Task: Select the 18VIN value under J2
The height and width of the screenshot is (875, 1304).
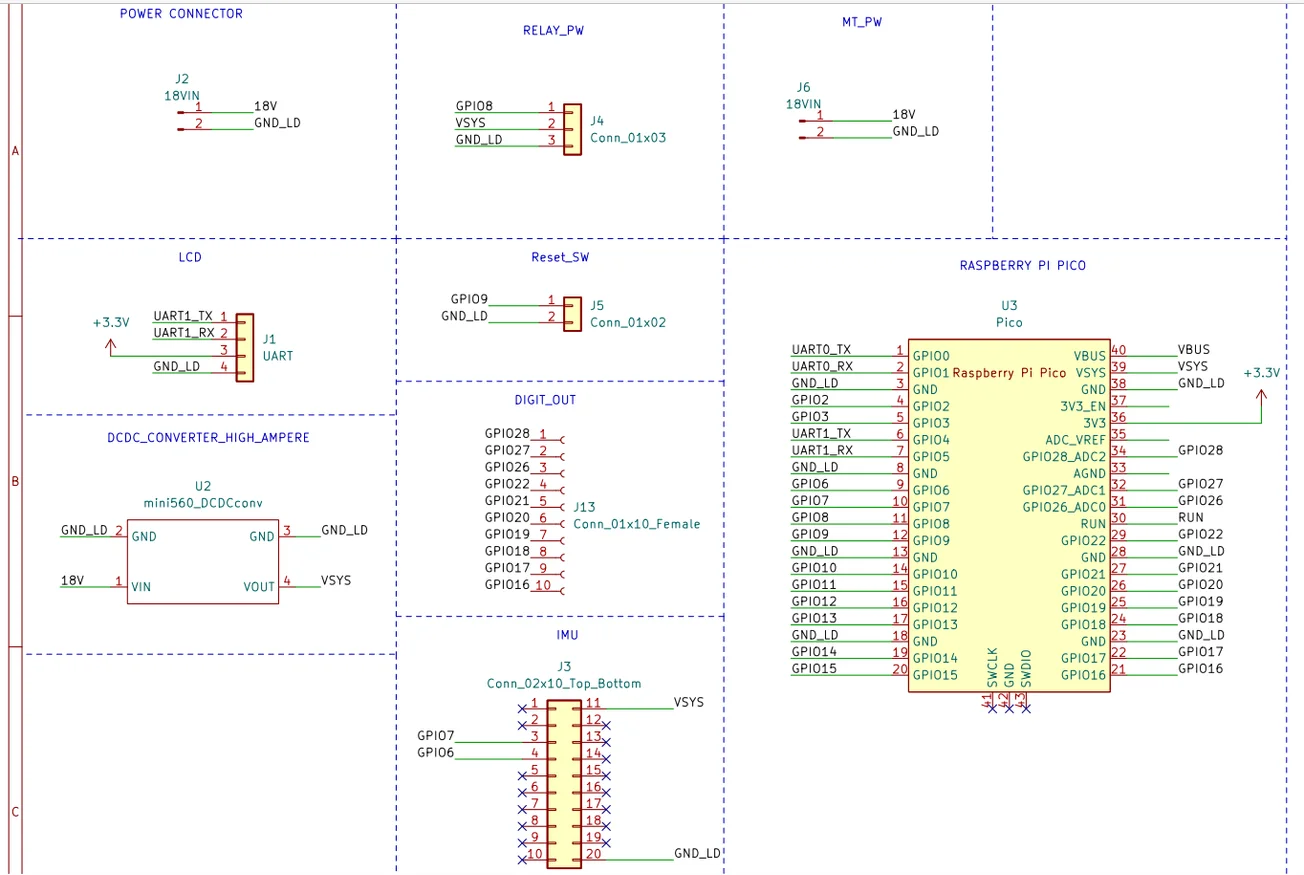Action: pos(182,95)
